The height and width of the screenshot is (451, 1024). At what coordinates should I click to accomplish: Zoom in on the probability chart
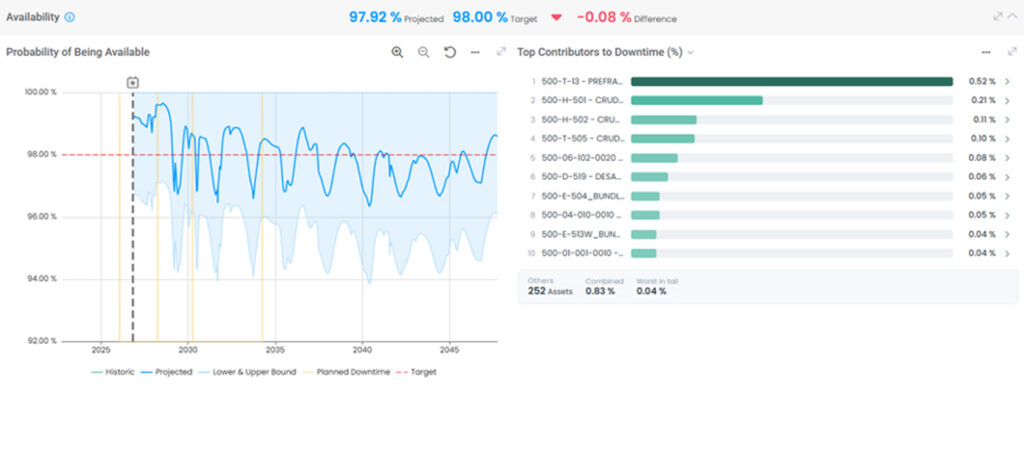[397, 52]
